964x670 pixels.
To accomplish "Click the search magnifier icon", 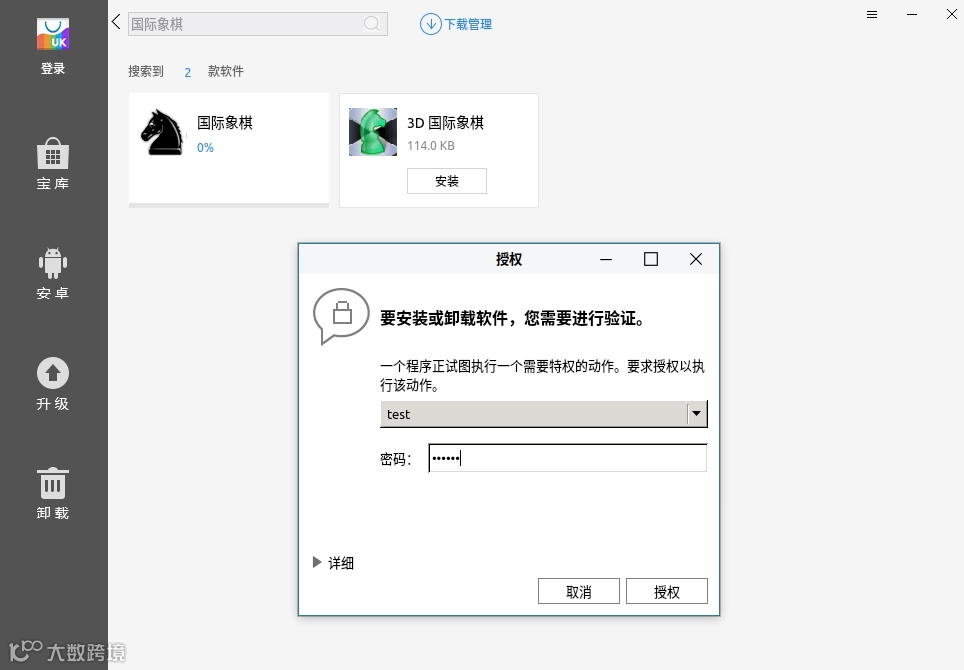I will [371, 24].
